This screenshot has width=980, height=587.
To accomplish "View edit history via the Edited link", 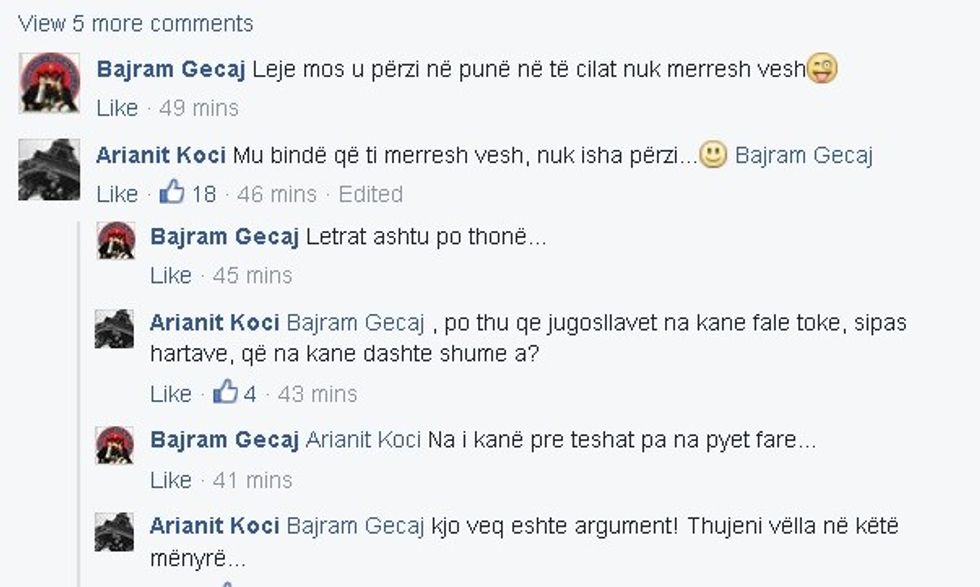I will (370, 194).
